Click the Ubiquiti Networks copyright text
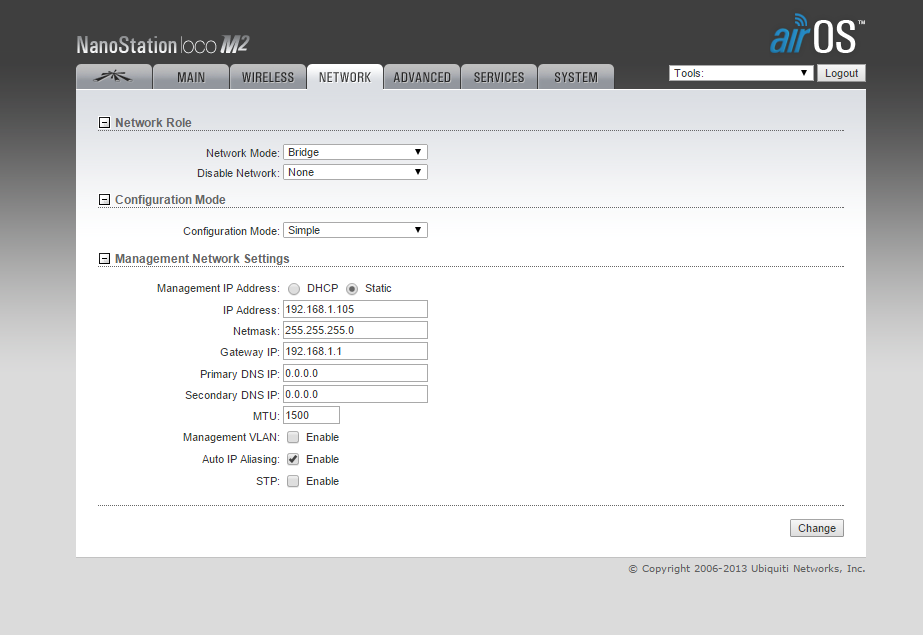 [747, 568]
